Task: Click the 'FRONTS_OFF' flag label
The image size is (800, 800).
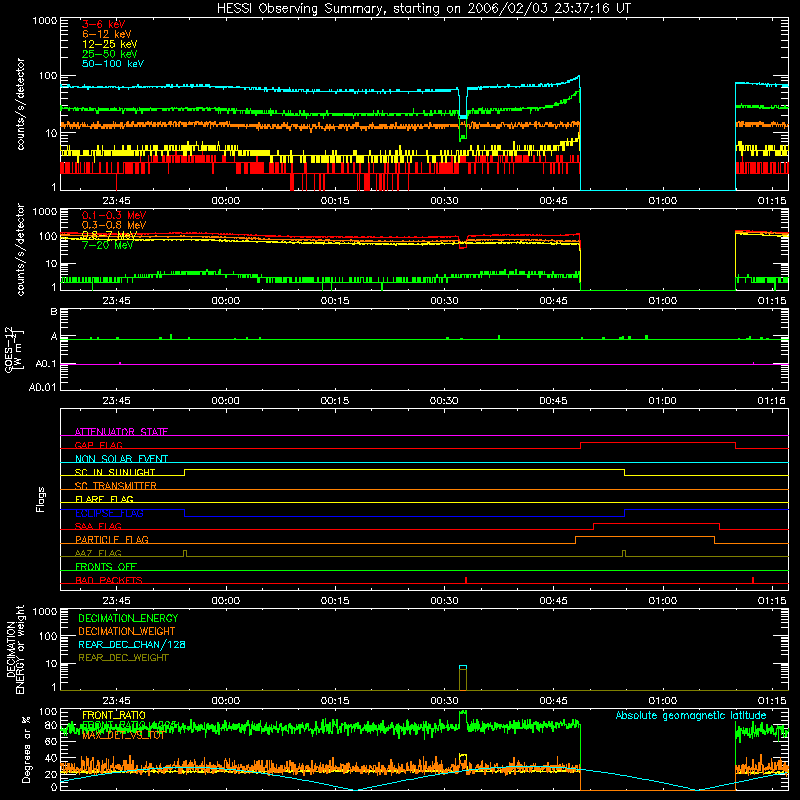Action: click(106, 566)
